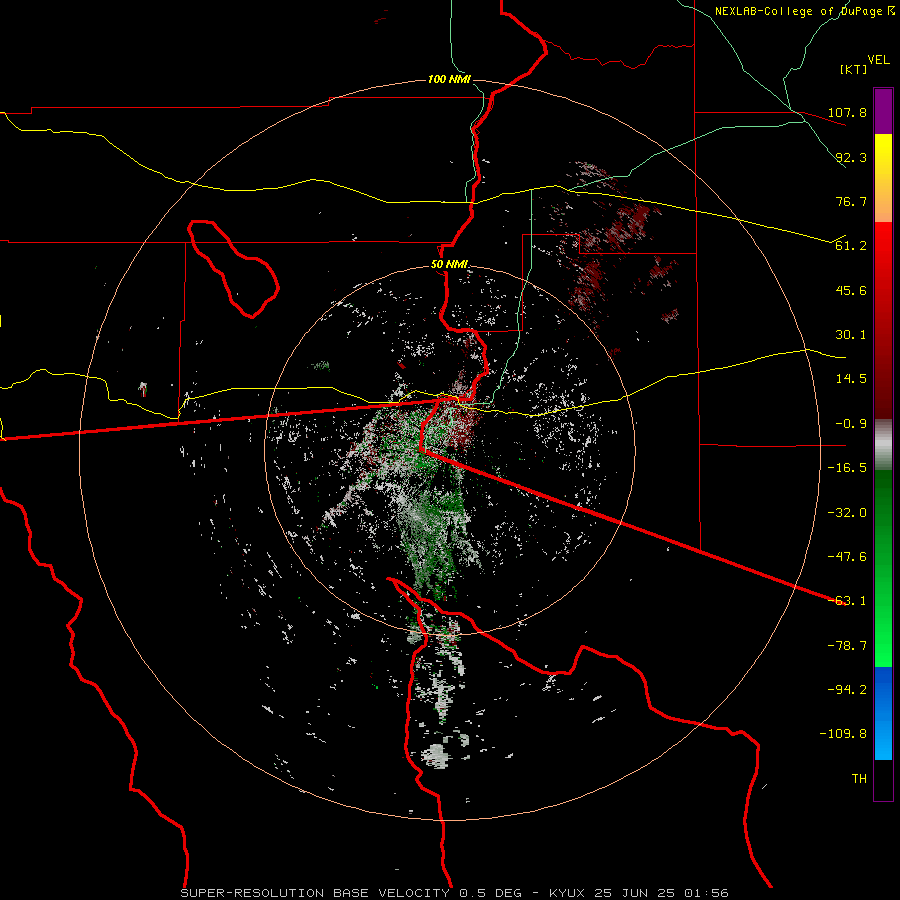Click the 100 NMI range ring label
The width and height of the screenshot is (900, 900).
pos(449,79)
